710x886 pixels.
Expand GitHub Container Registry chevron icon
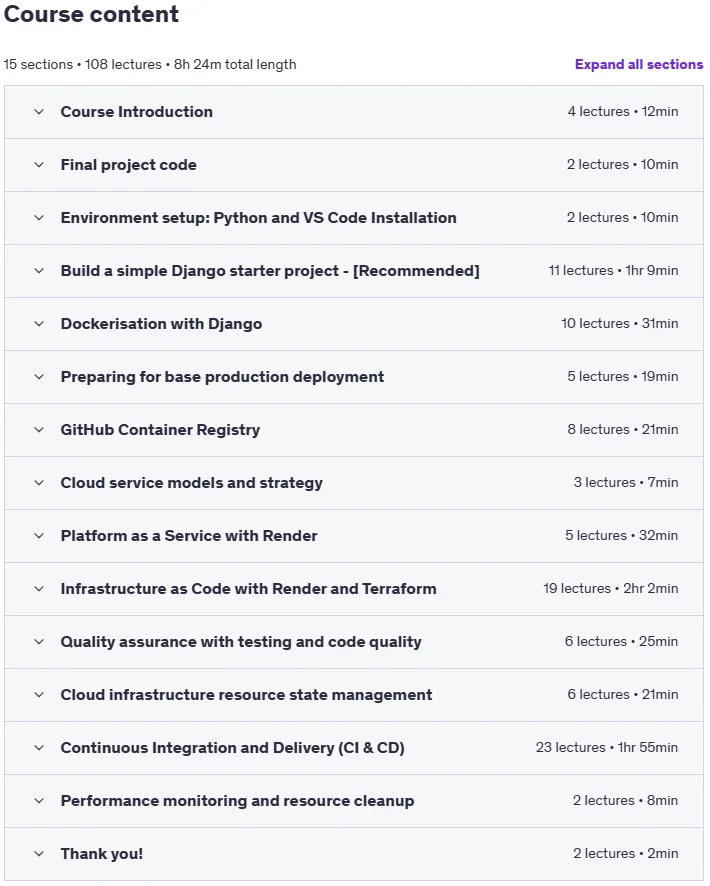[39, 430]
